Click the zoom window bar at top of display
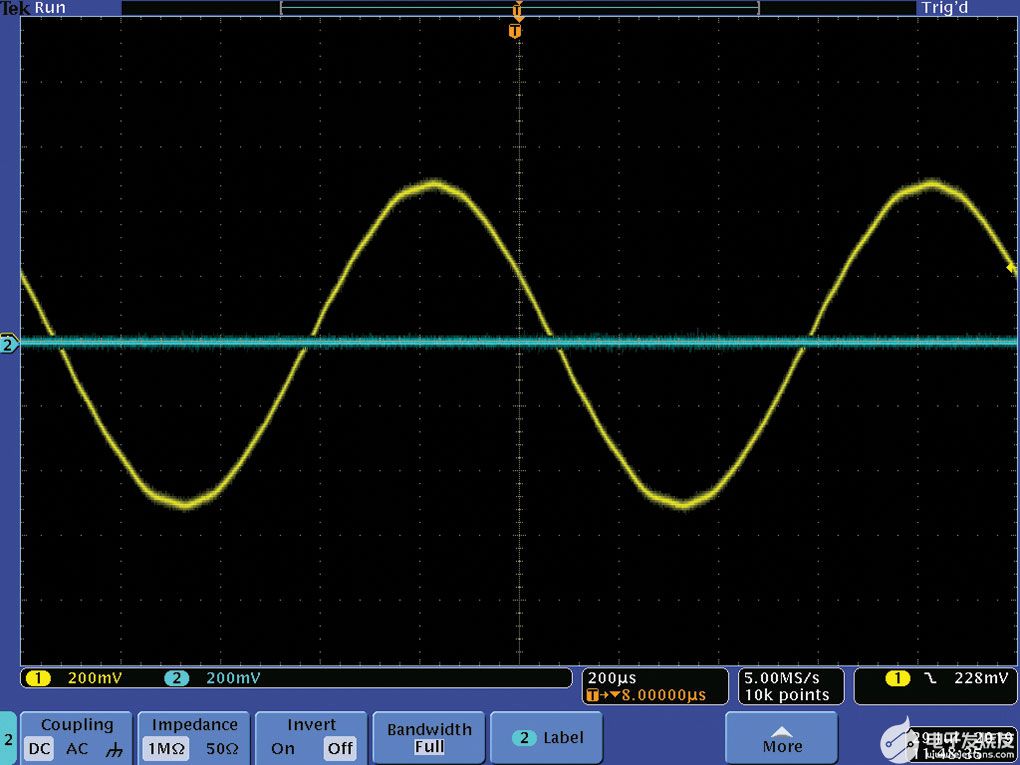 (x=520, y=7)
